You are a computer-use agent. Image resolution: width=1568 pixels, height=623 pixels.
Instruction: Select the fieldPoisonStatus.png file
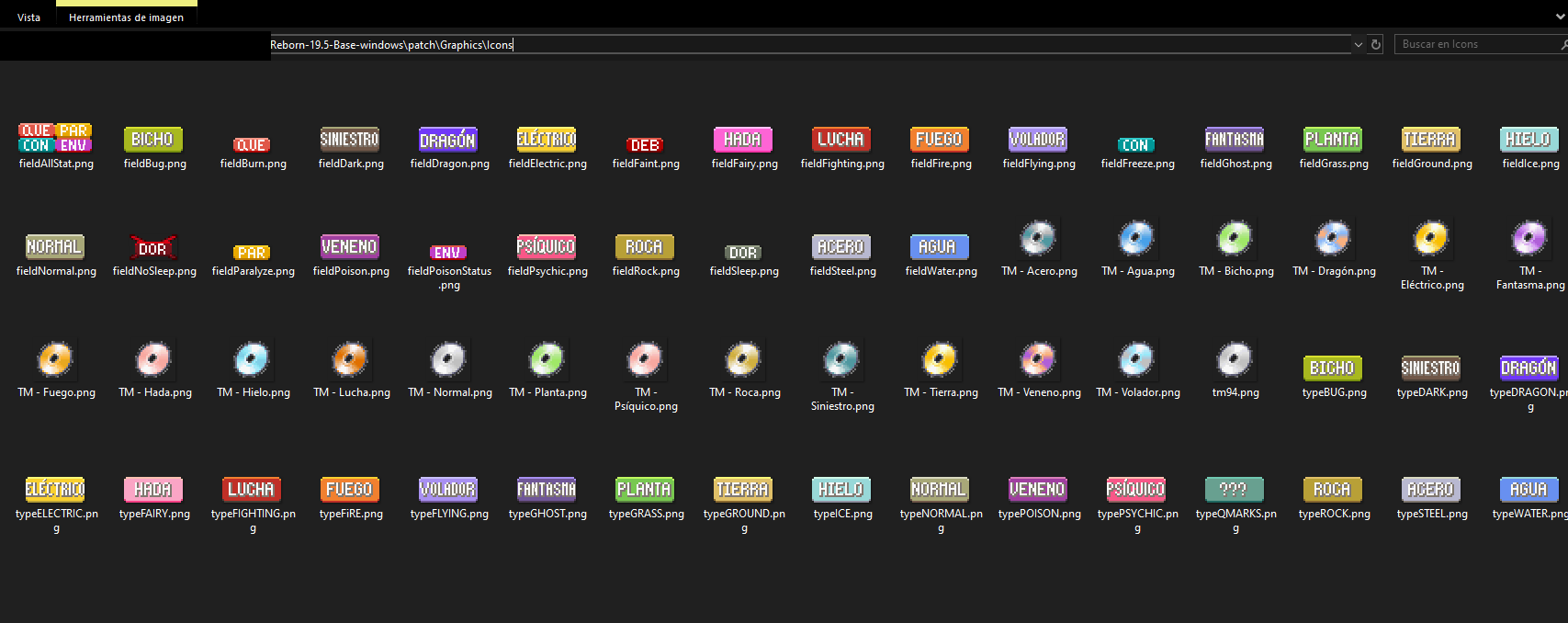point(448,253)
